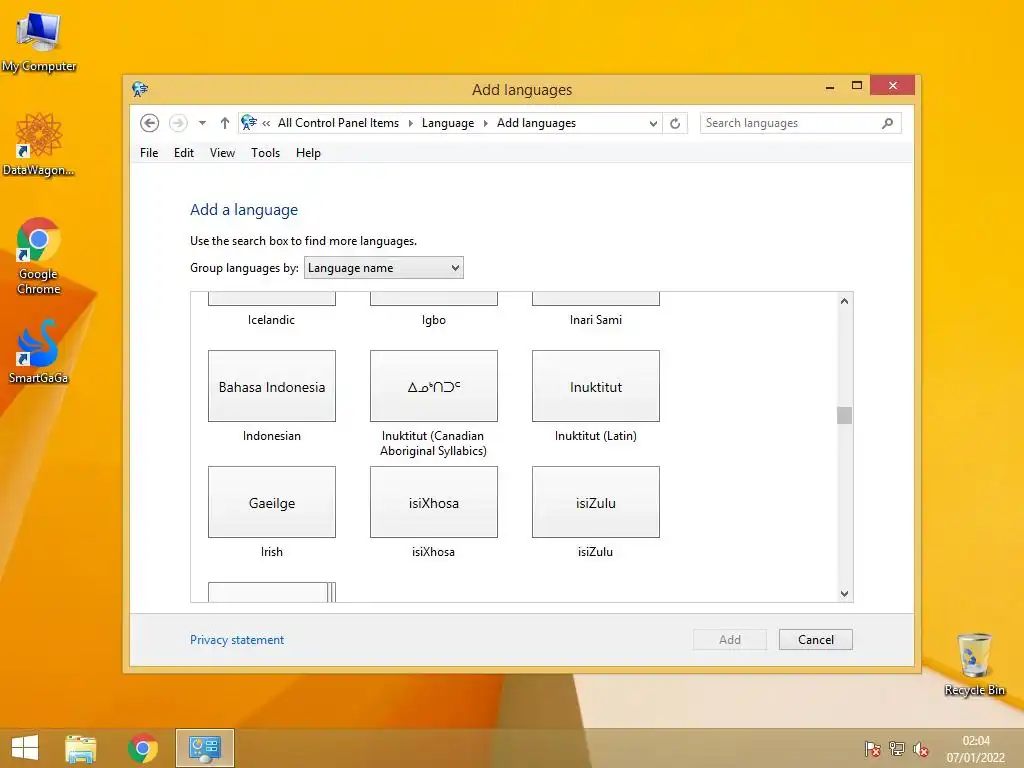This screenshot has height=768, width=1024.
Task: Open recent locations dropdown arrow
Action: (x=202, y=123)
